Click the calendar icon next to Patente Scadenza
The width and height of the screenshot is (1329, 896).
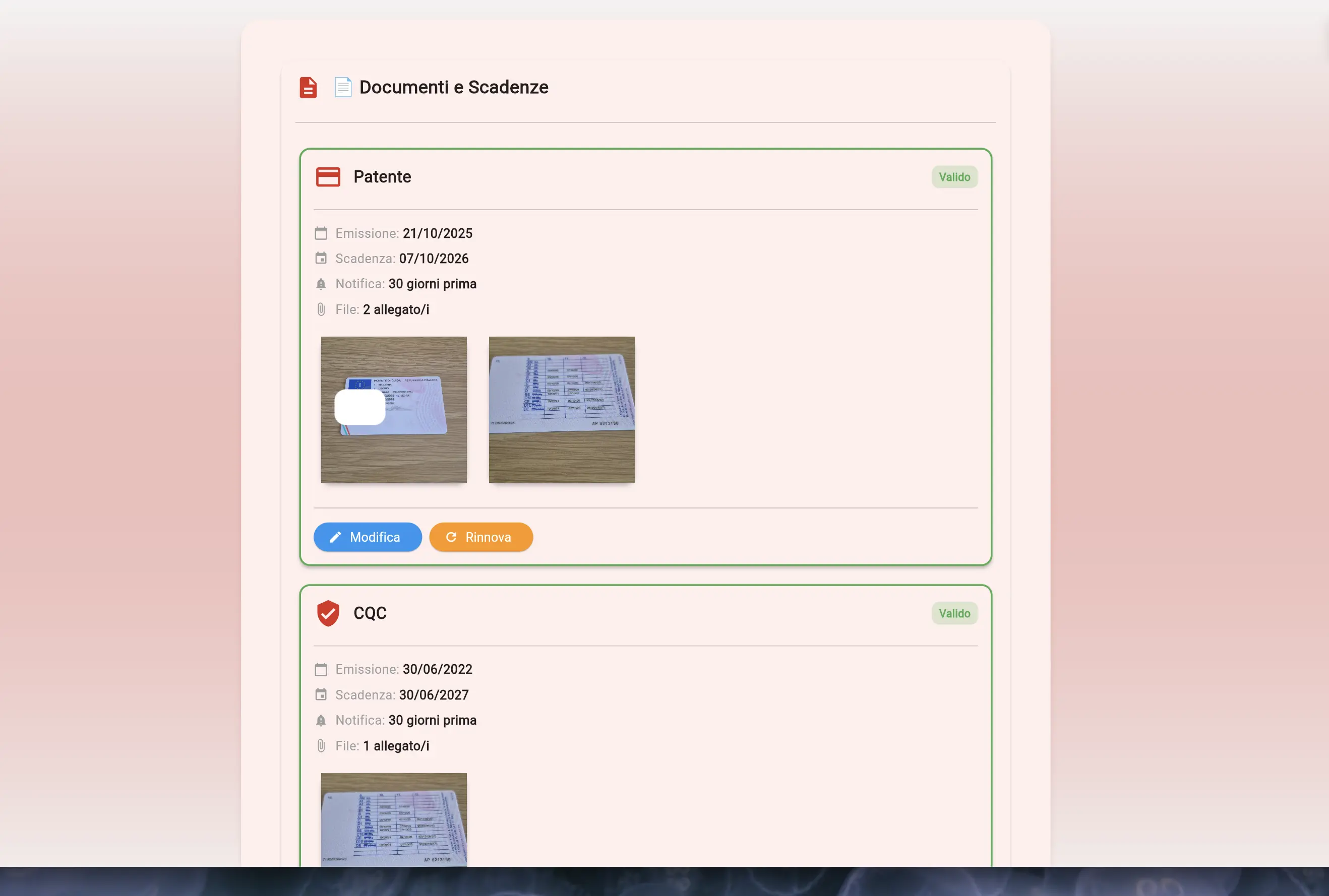click(x=321, y=259)
